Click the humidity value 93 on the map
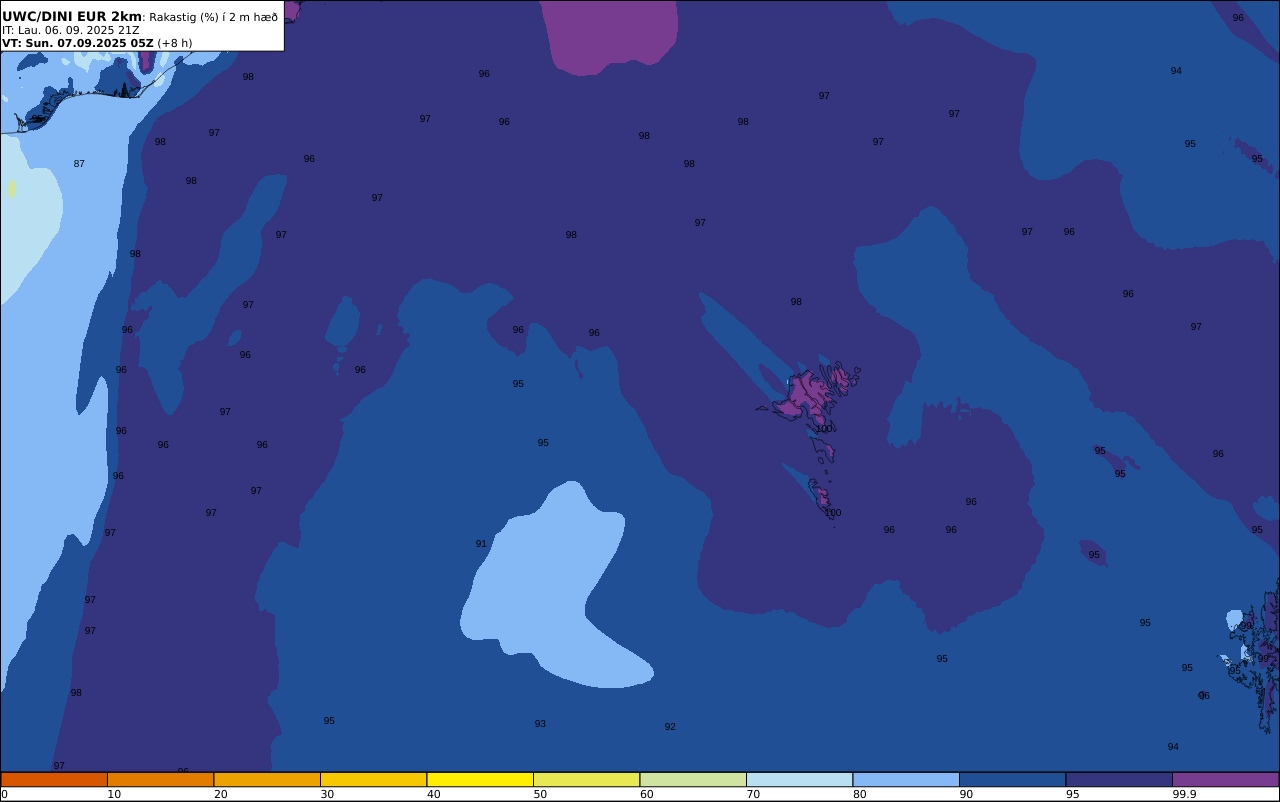This screenshot has height=802, width=1280. [x=540, y=724]
